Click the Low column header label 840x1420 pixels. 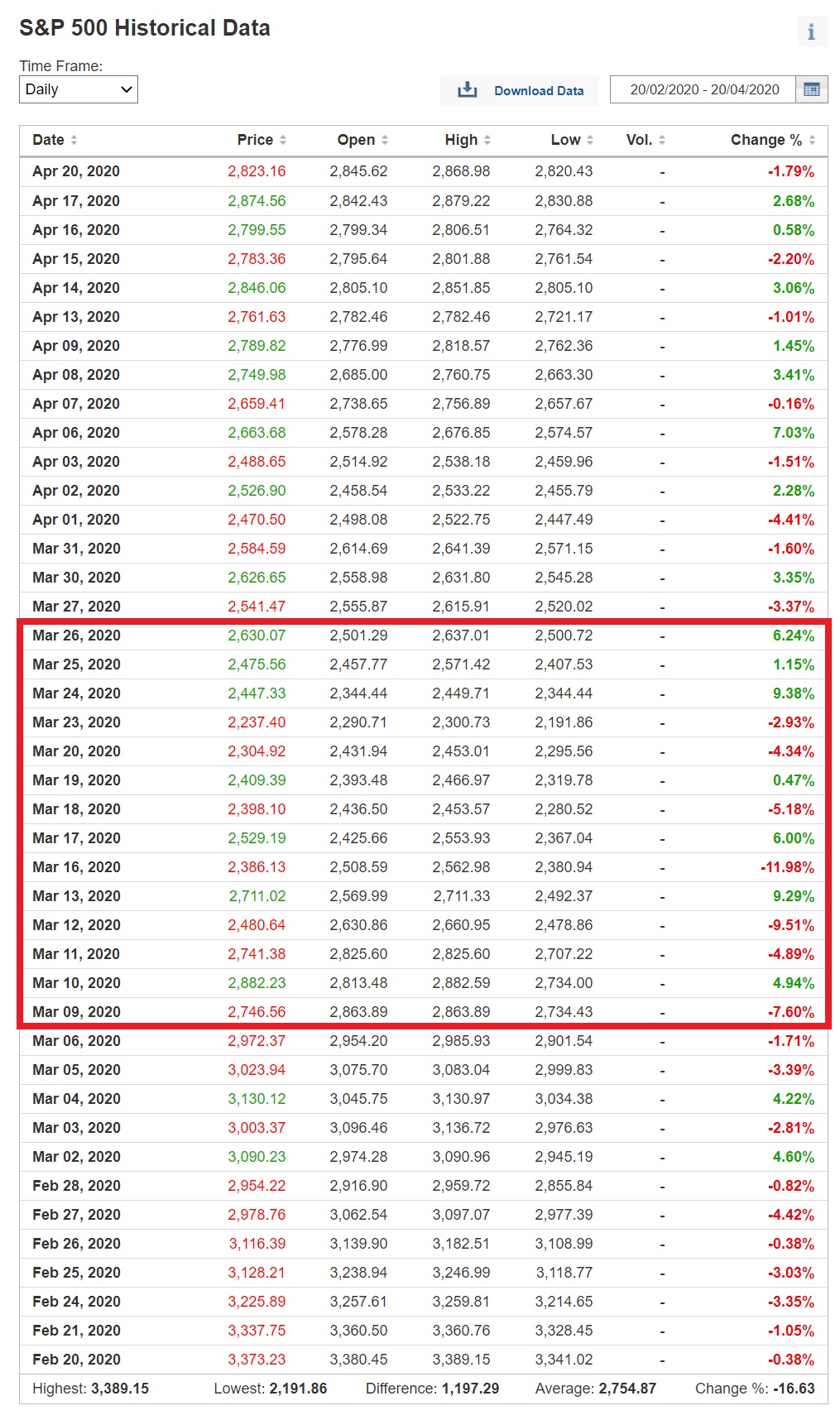click(565, 140)
